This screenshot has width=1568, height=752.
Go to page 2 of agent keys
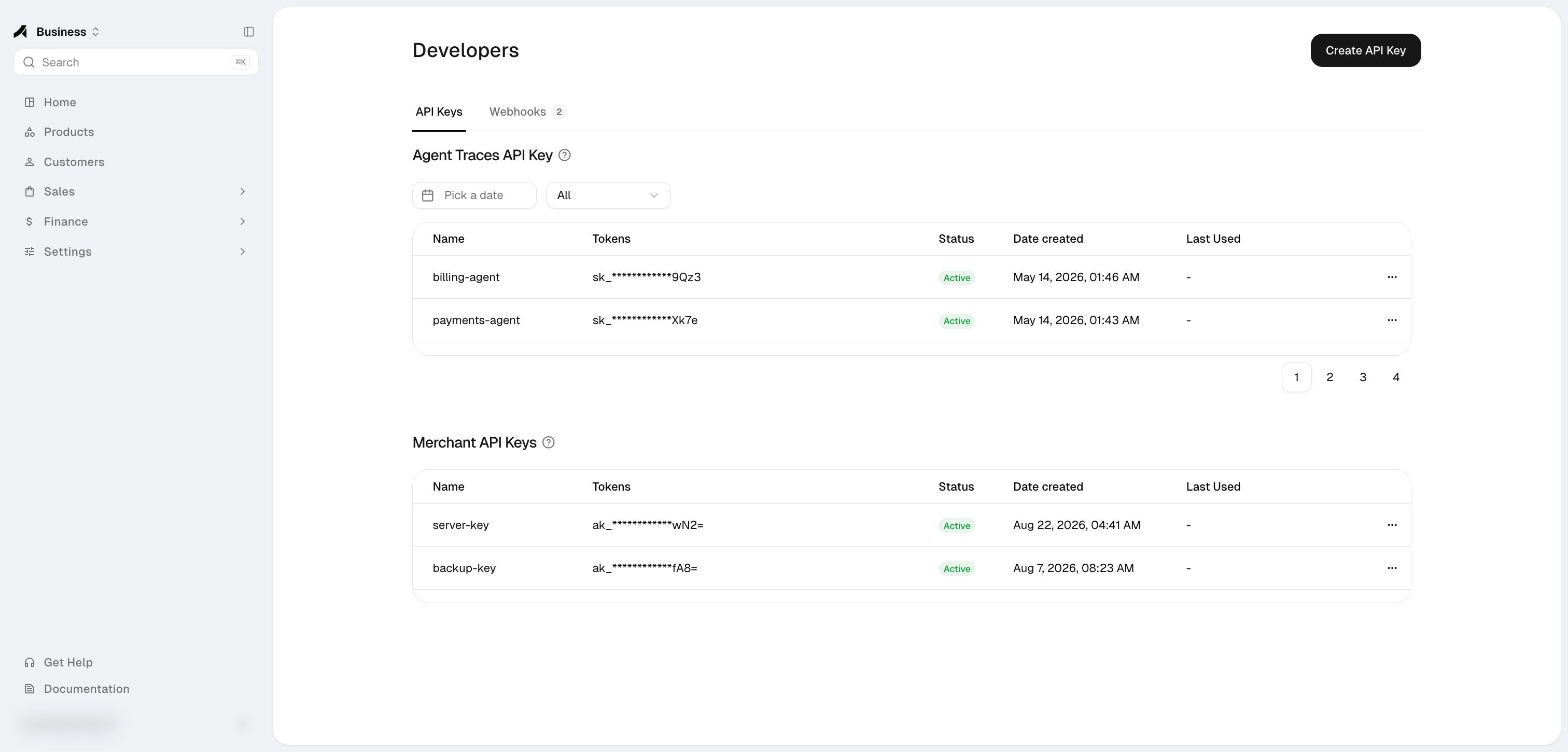tap(1329, 378)
